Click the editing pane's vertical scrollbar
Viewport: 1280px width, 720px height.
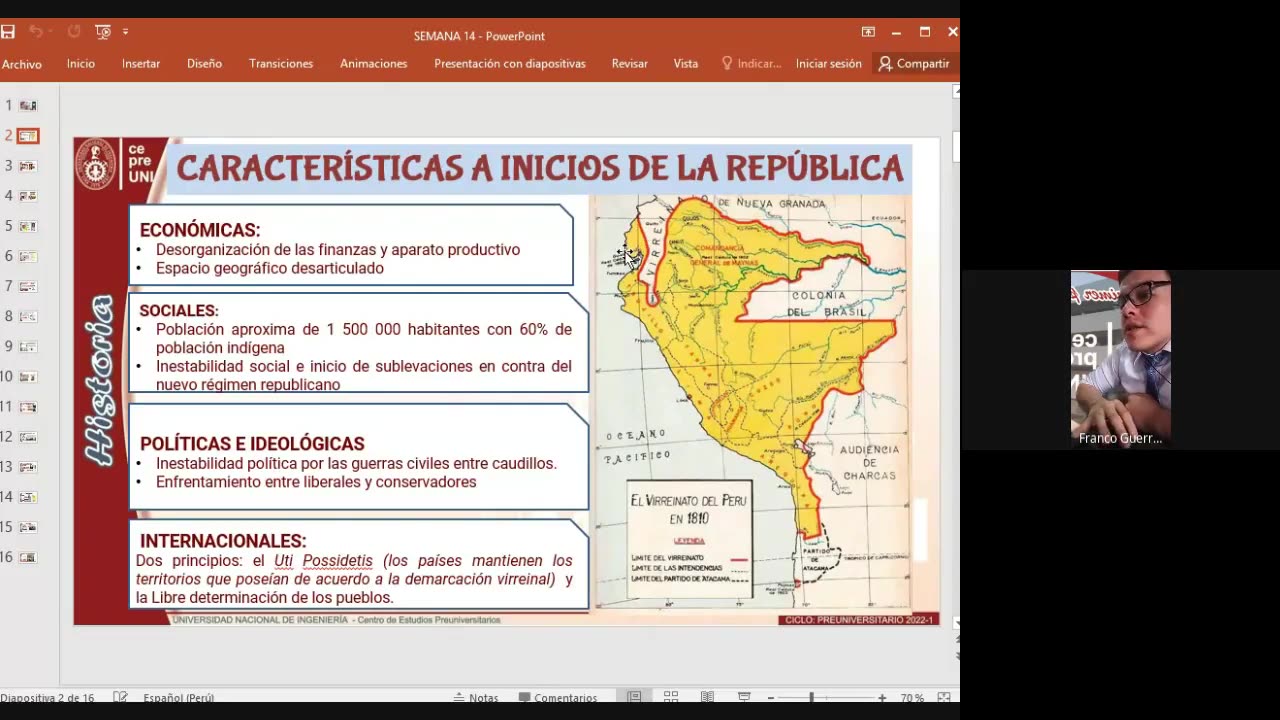956,360
